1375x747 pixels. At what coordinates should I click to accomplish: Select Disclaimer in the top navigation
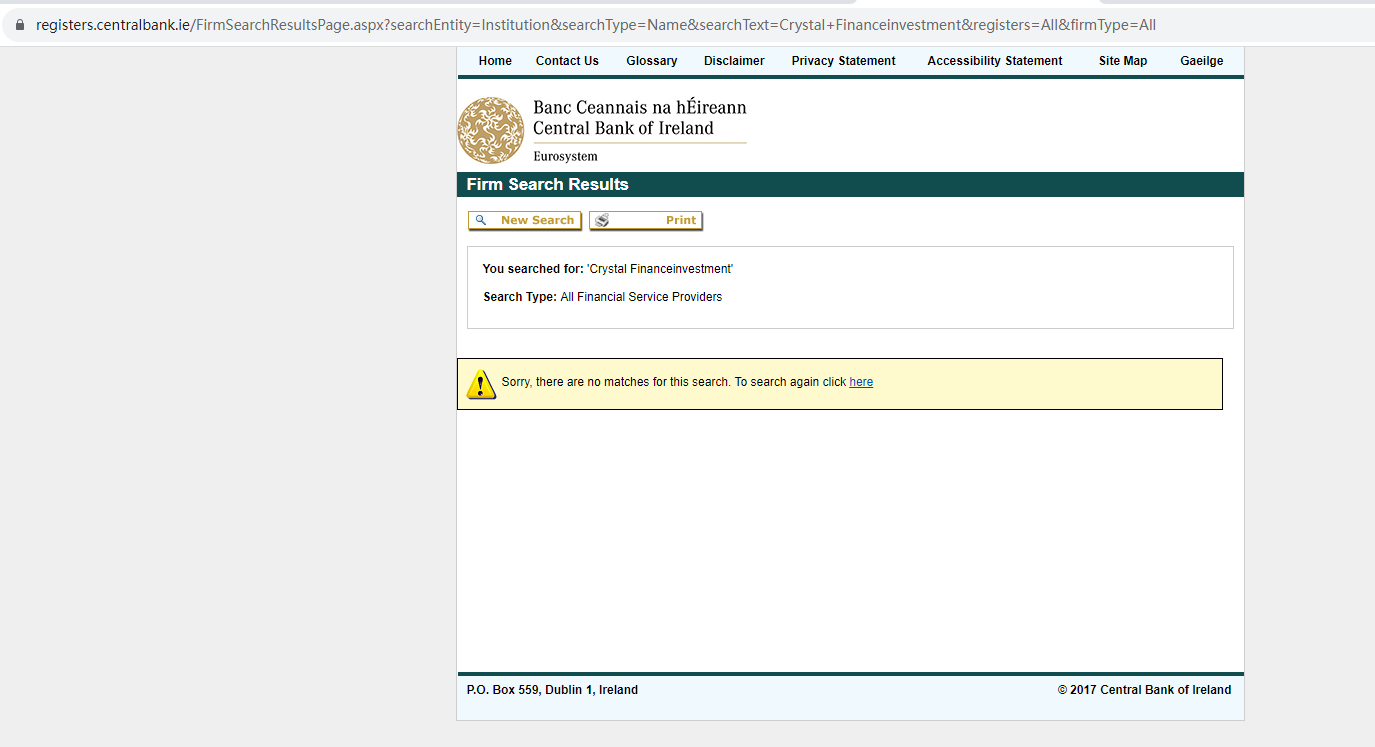tap(734, 61)
